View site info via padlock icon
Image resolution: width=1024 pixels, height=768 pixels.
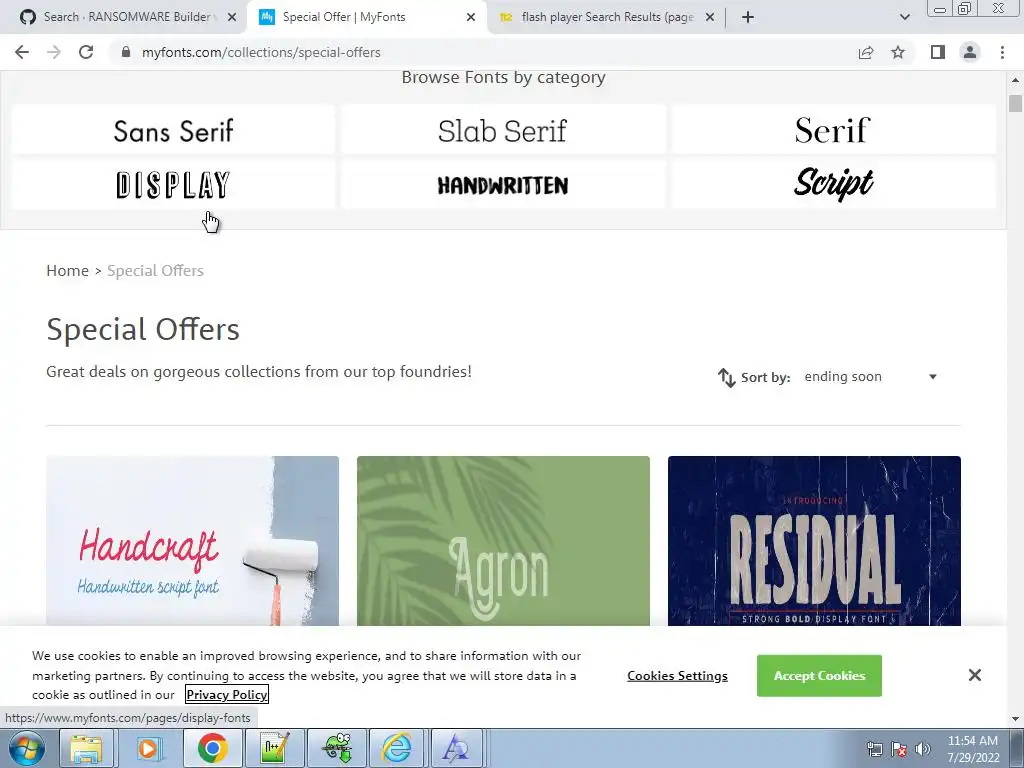pyautogui.click(x=126, y=52)
